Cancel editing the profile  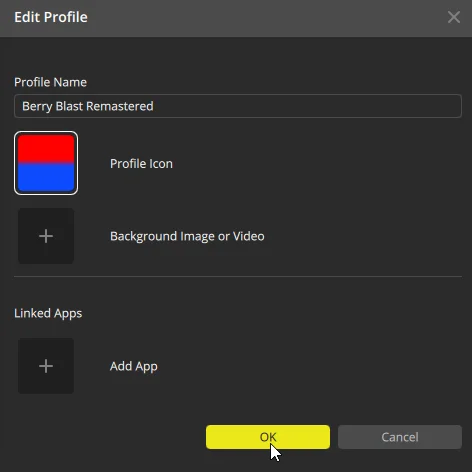pos(400,437)
